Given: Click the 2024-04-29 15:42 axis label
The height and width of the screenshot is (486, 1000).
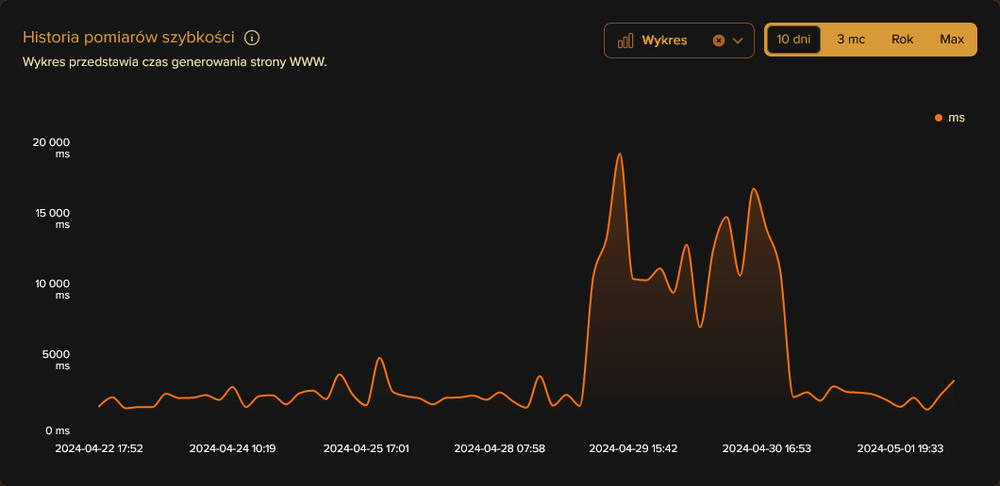Looking at the screenshot, I should tap(633, 449).
